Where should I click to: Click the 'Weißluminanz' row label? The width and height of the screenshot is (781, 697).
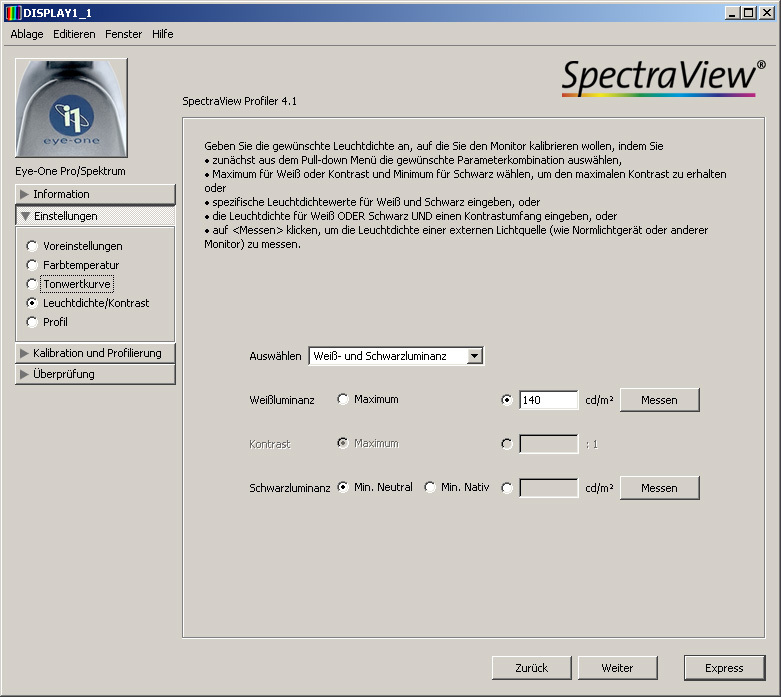pos(282,400)
